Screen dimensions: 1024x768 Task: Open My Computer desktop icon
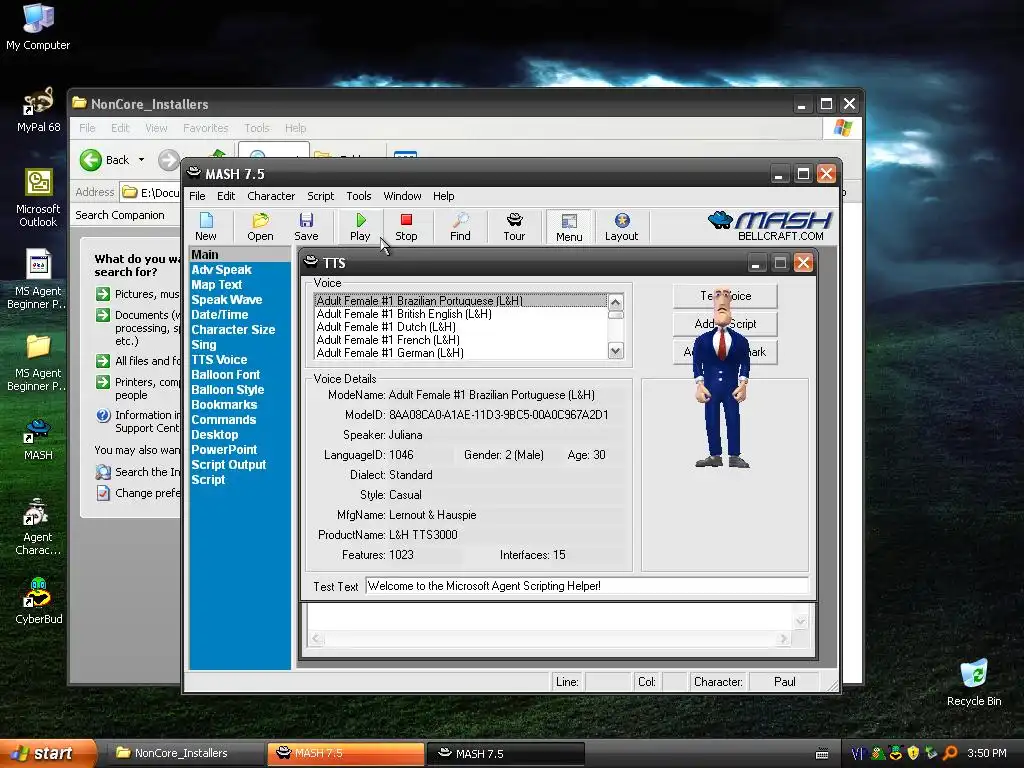(x=38, y=26)
